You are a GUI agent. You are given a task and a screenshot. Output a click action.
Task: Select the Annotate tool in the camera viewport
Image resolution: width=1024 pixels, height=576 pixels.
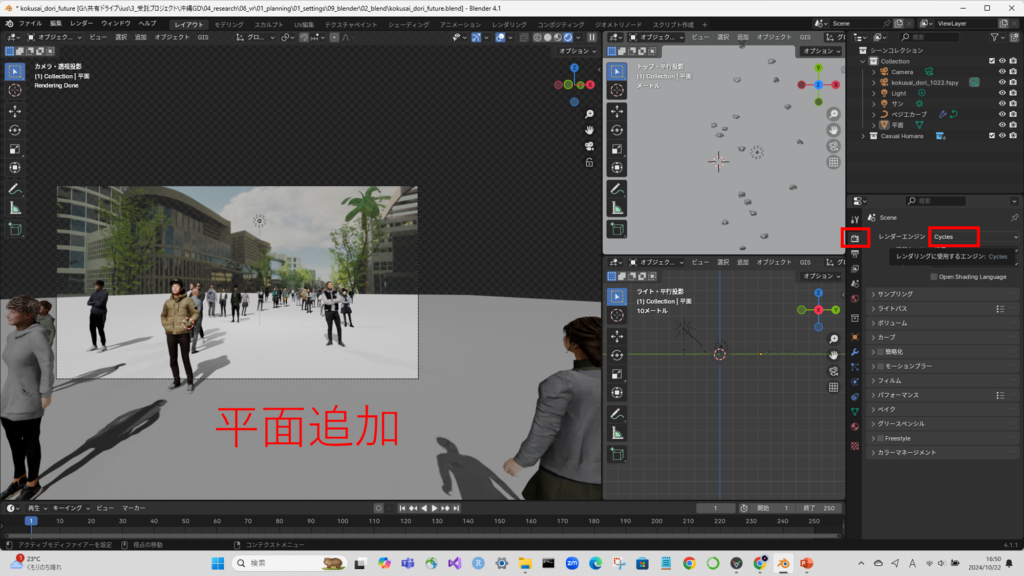[15, 188]
